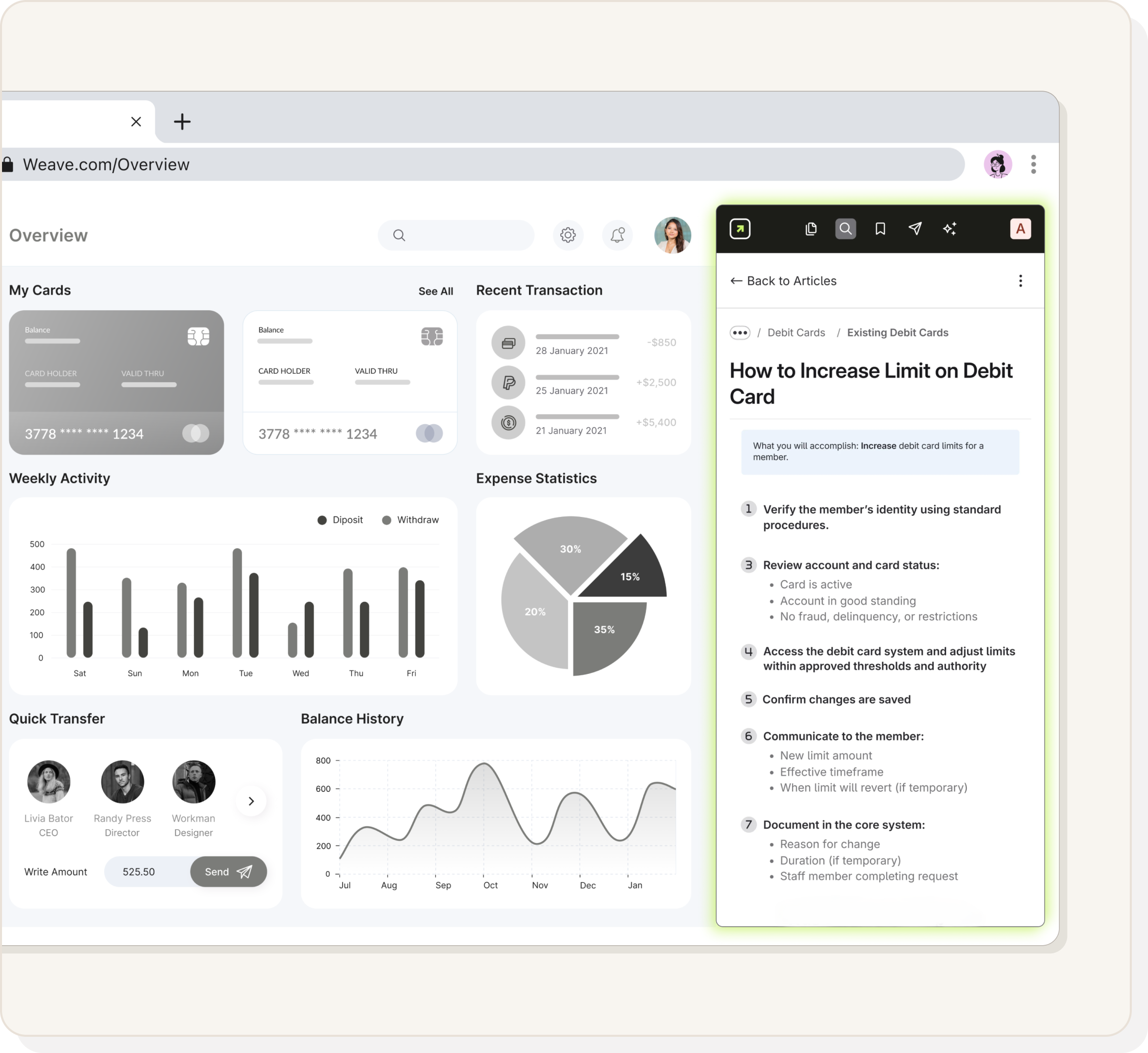Open the AI sparkle icon in toolbar

click(950, 229)
